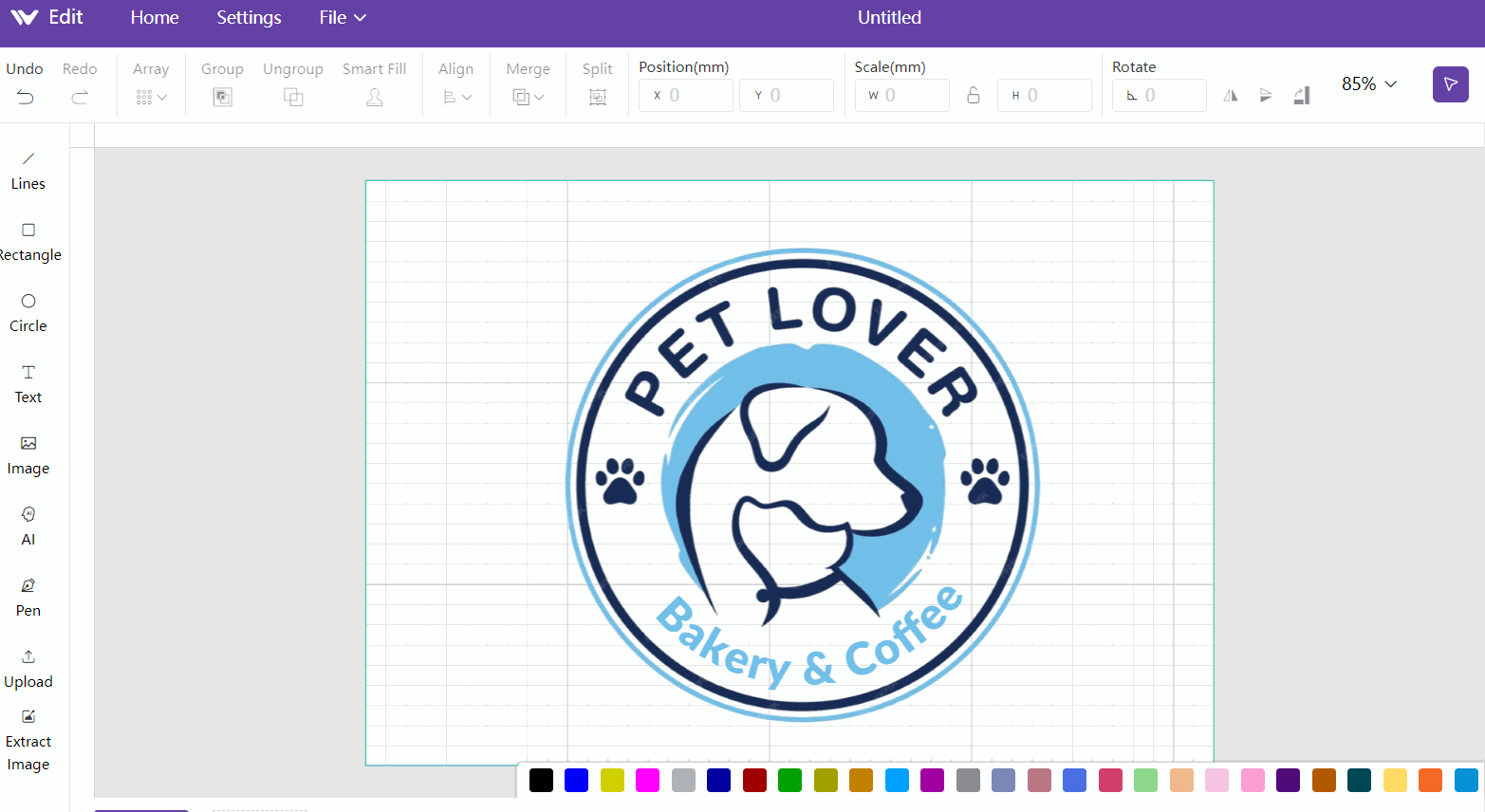Click the Group icon
The width and height of the screenshot is (1485, 812).
click(222, 97)
